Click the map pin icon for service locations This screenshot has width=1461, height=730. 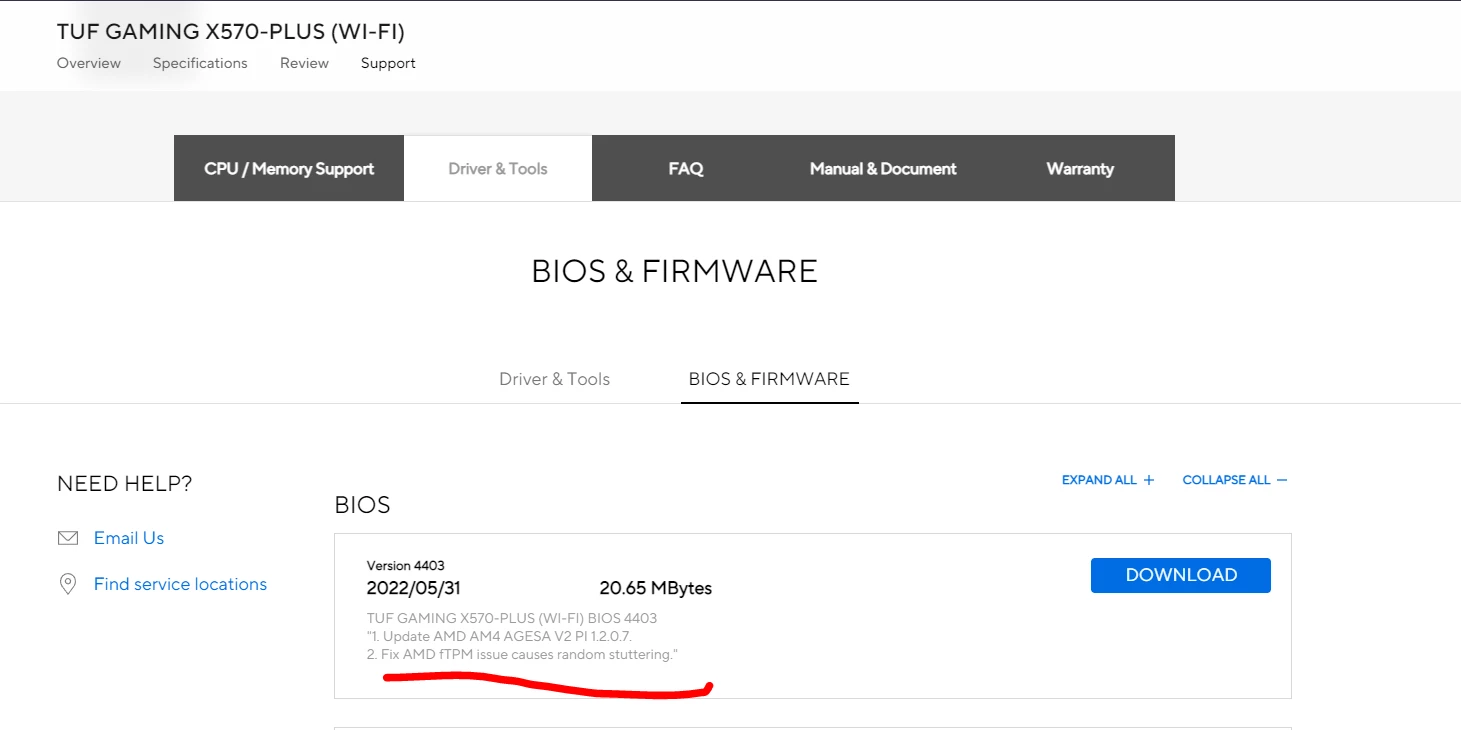coord(68,584)
